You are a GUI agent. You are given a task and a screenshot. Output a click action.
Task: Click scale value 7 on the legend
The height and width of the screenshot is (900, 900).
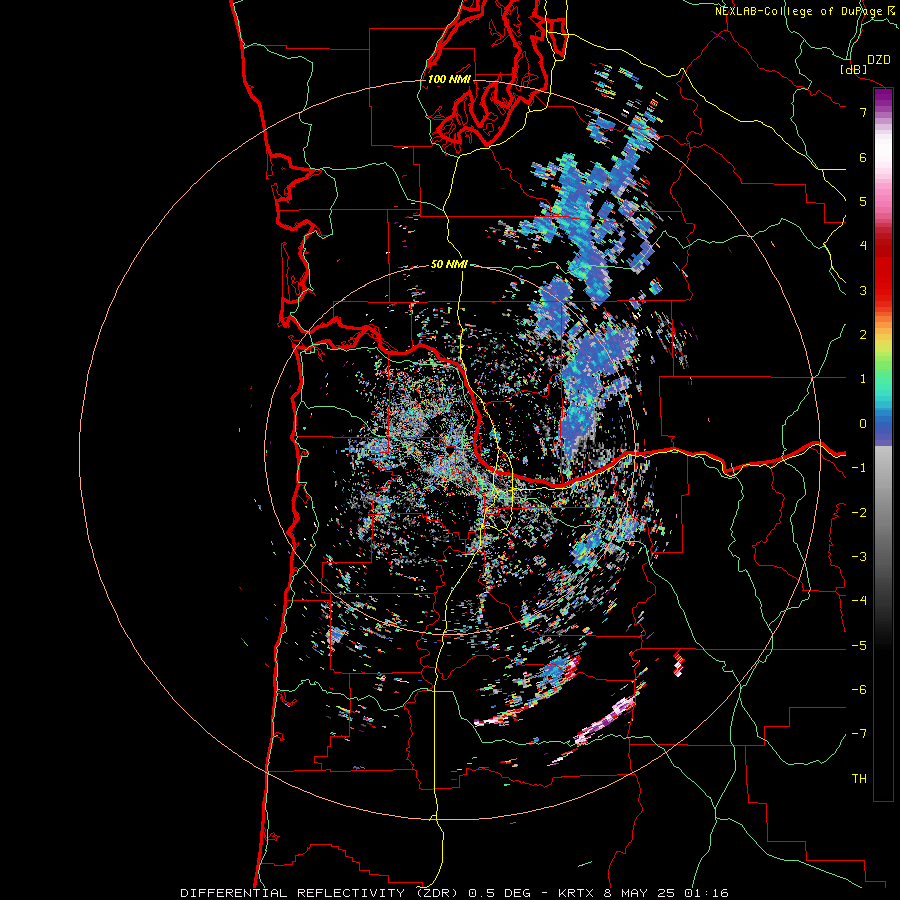point(863,112)
